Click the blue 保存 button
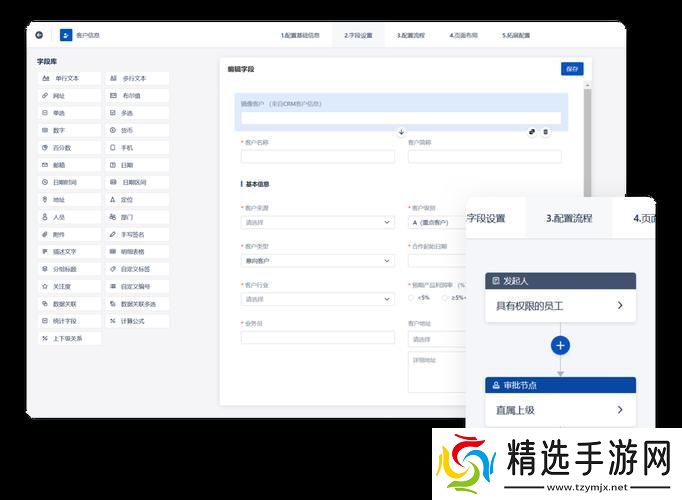 point(572,69)
